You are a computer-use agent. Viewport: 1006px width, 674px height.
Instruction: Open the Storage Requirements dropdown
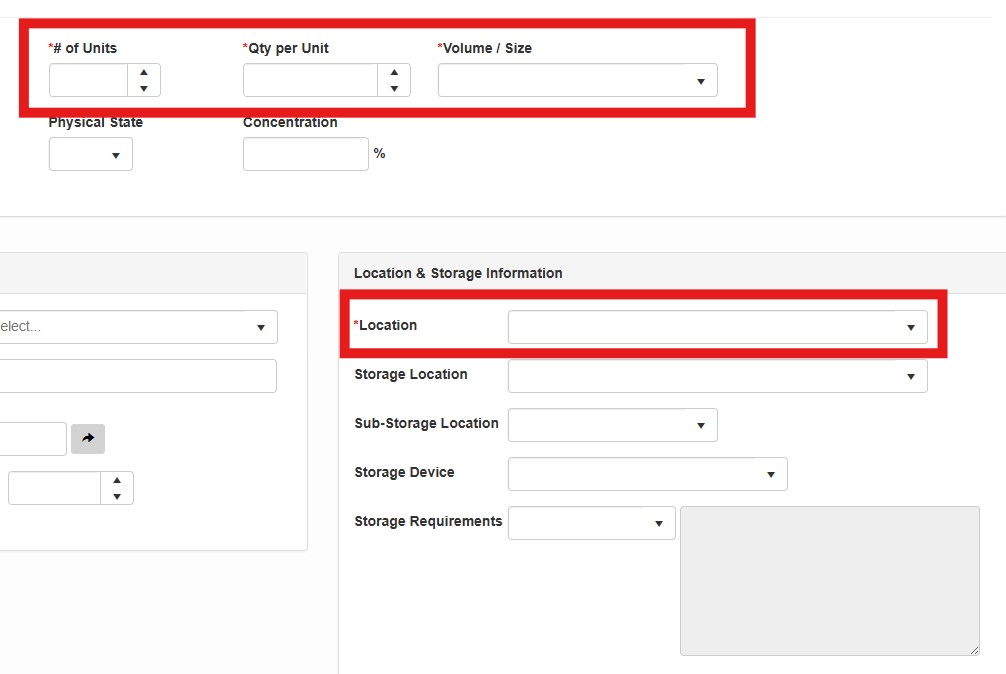591,523
